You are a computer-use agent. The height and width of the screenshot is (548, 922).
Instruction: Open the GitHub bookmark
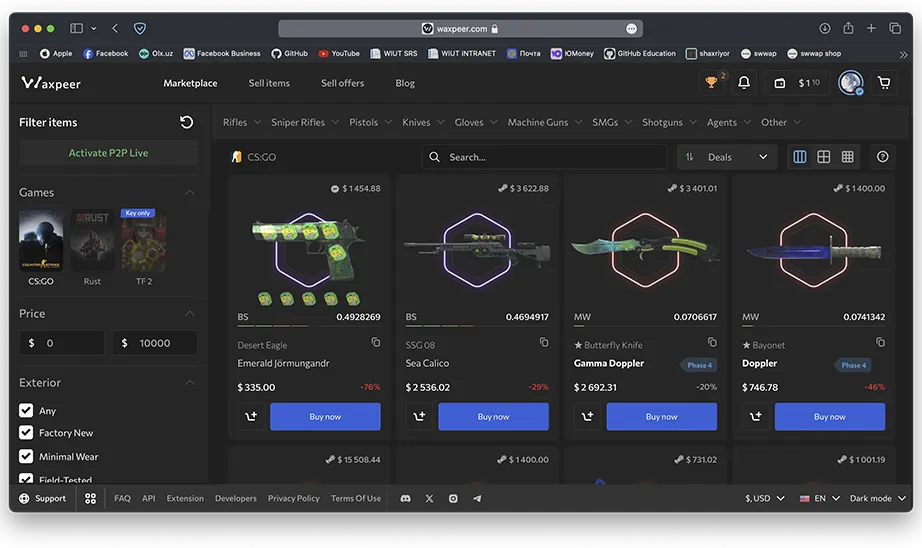point(289,54)
